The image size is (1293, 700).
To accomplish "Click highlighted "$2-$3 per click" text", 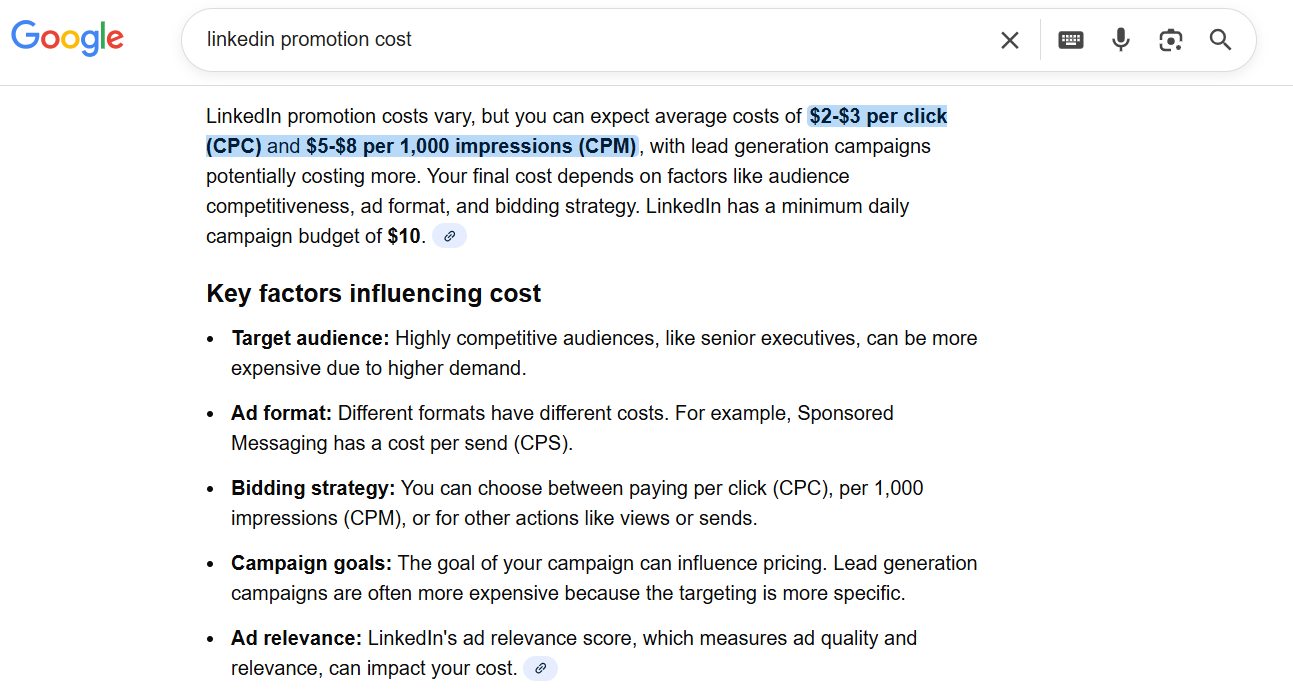I will [878, 116].
